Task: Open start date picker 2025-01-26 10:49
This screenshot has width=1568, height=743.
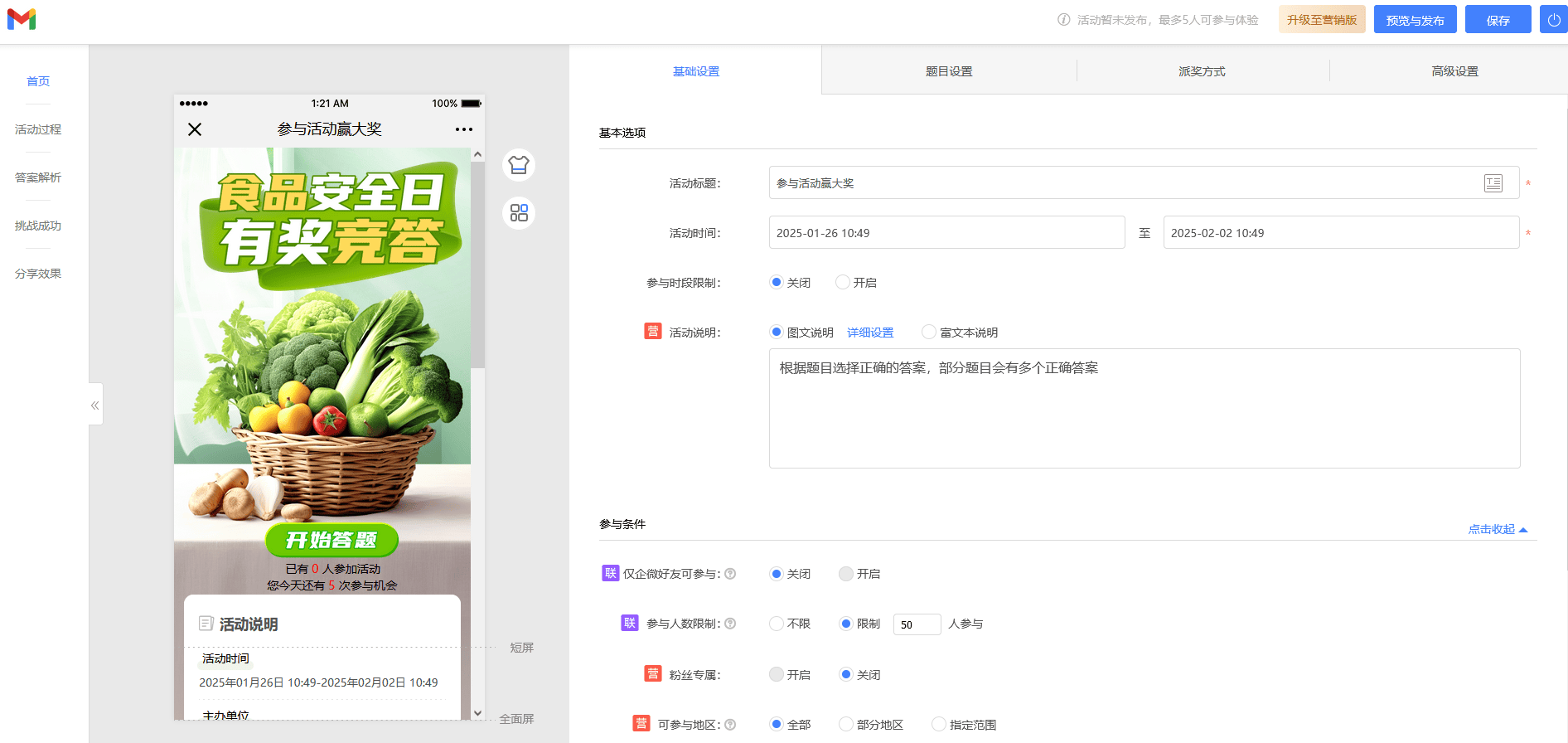Action: click(x=946, y=233)
